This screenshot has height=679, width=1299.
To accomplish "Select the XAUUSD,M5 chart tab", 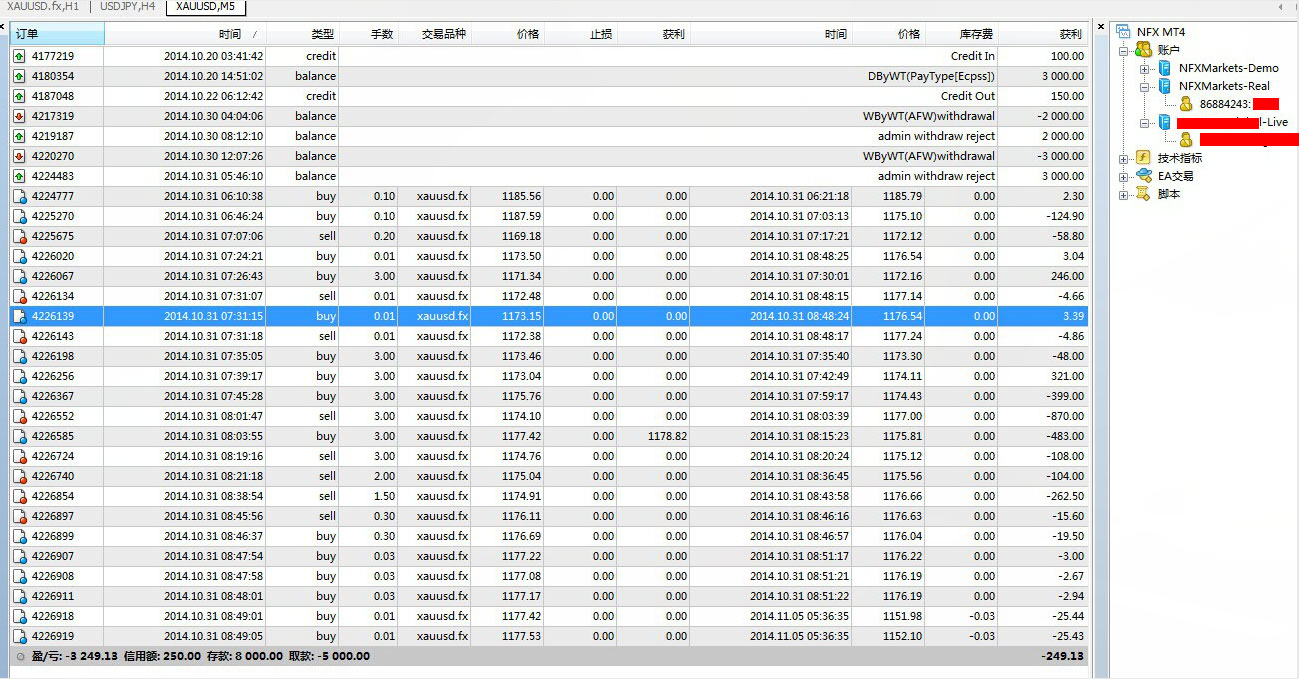I will (205, 7).
